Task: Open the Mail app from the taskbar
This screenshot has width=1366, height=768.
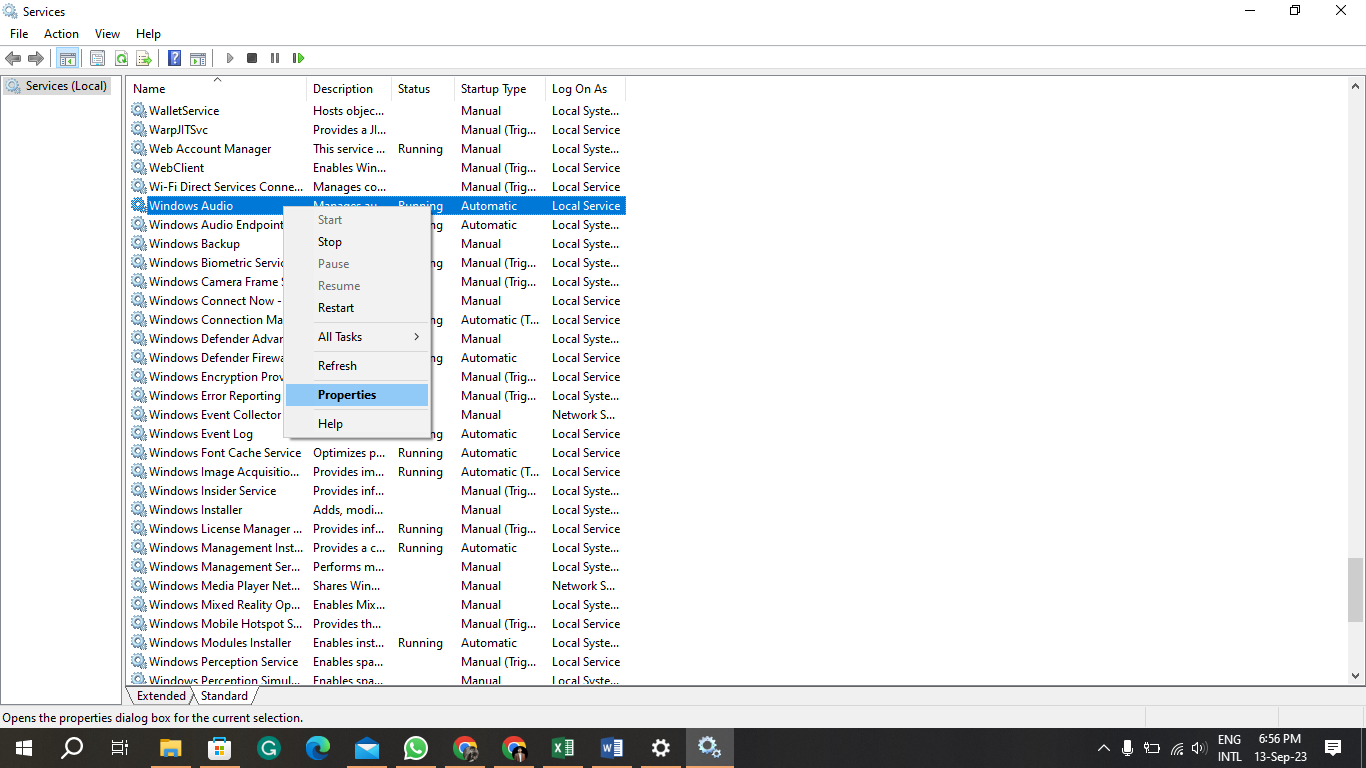Action: 367,748
